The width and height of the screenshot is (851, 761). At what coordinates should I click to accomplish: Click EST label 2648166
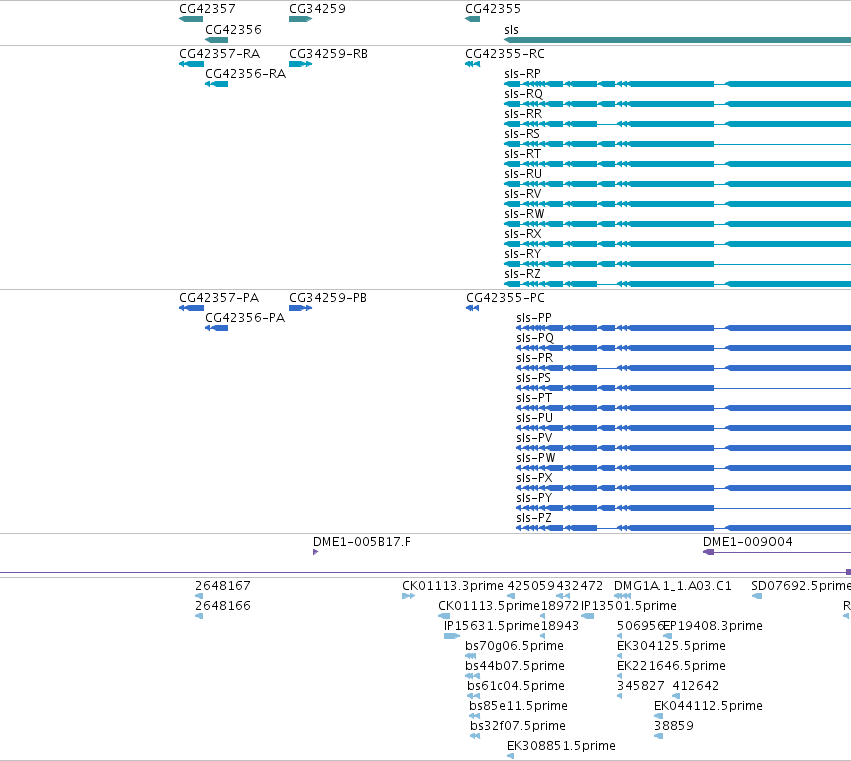[x=223, y=606]
